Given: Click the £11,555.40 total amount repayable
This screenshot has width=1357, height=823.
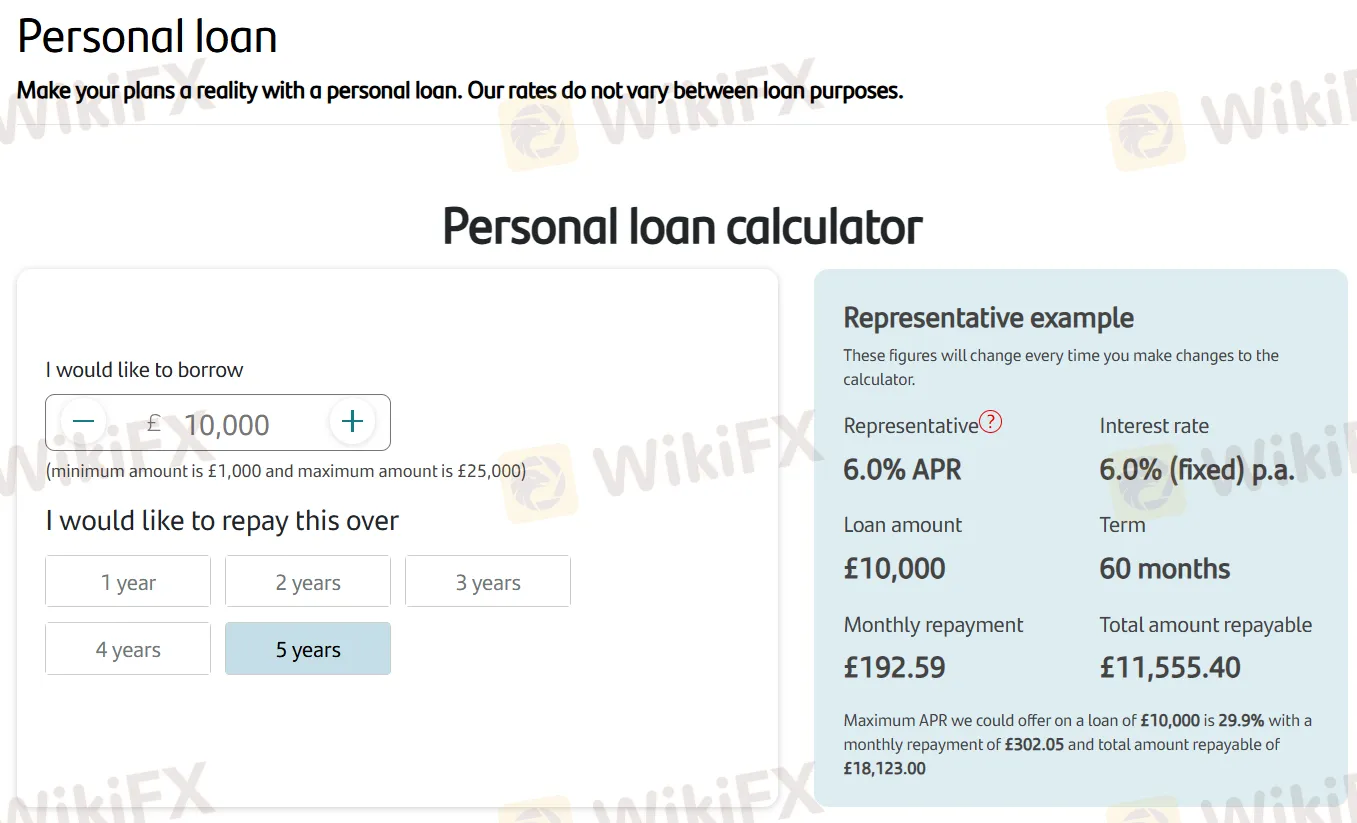Looking at the screenshot, I should (1170, 667).
